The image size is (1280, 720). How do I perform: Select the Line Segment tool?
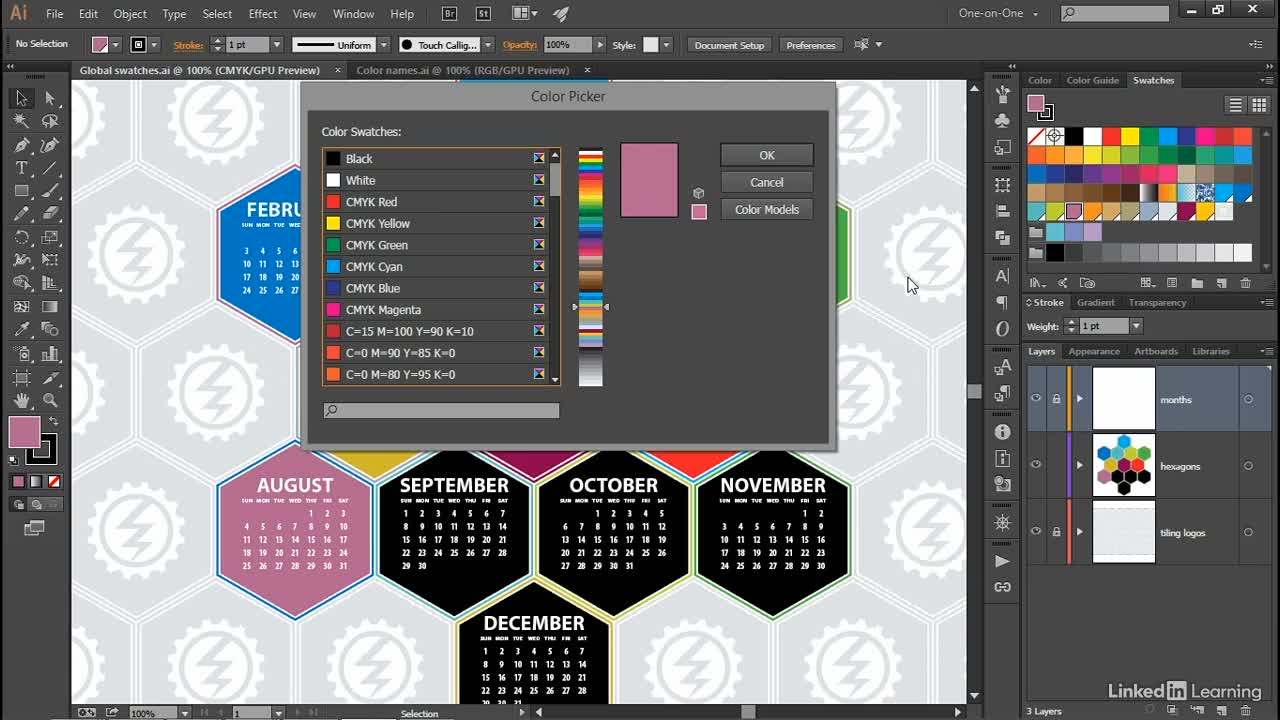[50, 168]
